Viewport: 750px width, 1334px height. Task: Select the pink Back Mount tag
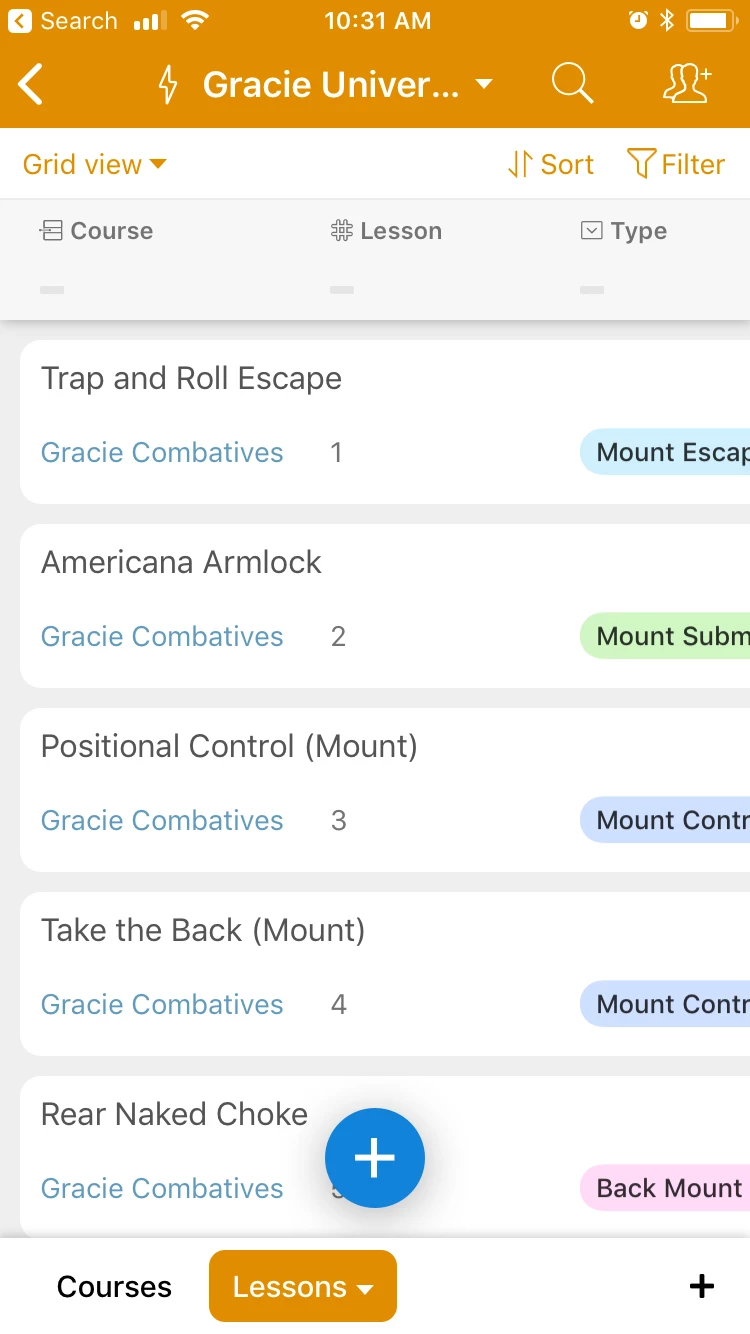665,1188
